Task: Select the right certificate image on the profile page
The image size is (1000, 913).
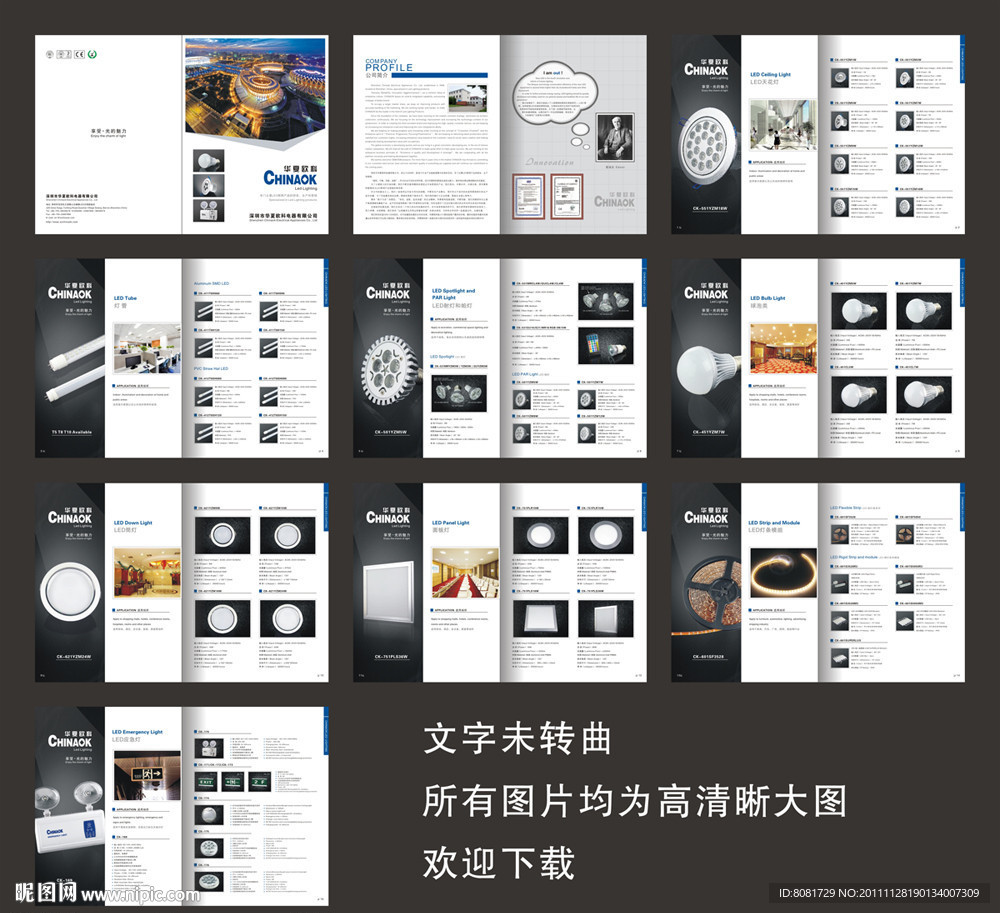Action: coord(566,196)
